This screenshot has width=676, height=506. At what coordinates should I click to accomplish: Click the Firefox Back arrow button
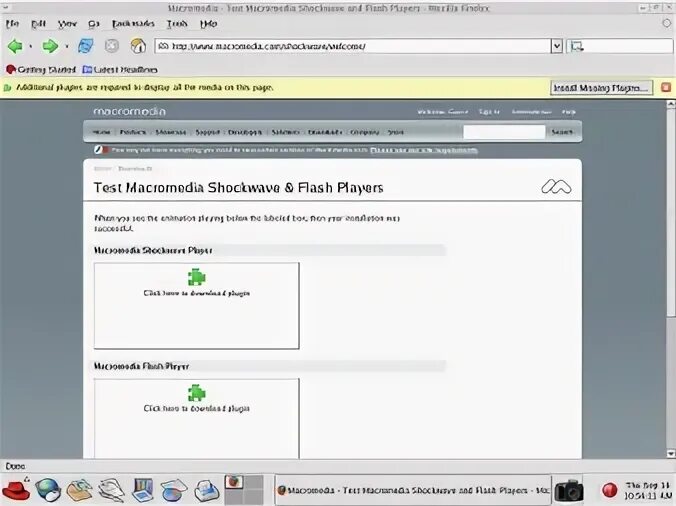pos(15,46)
